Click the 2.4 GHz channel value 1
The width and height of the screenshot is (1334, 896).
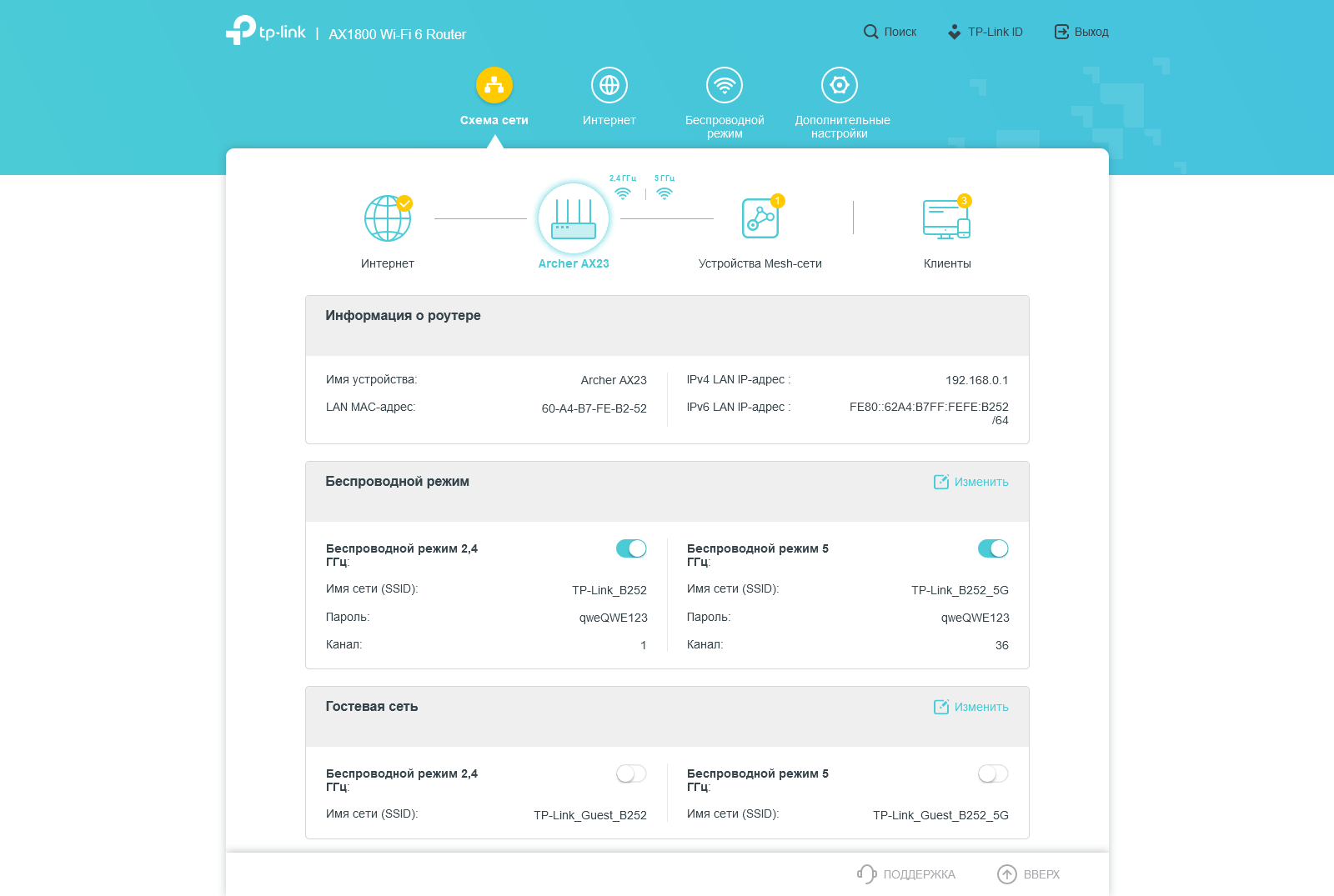(644, 645)
